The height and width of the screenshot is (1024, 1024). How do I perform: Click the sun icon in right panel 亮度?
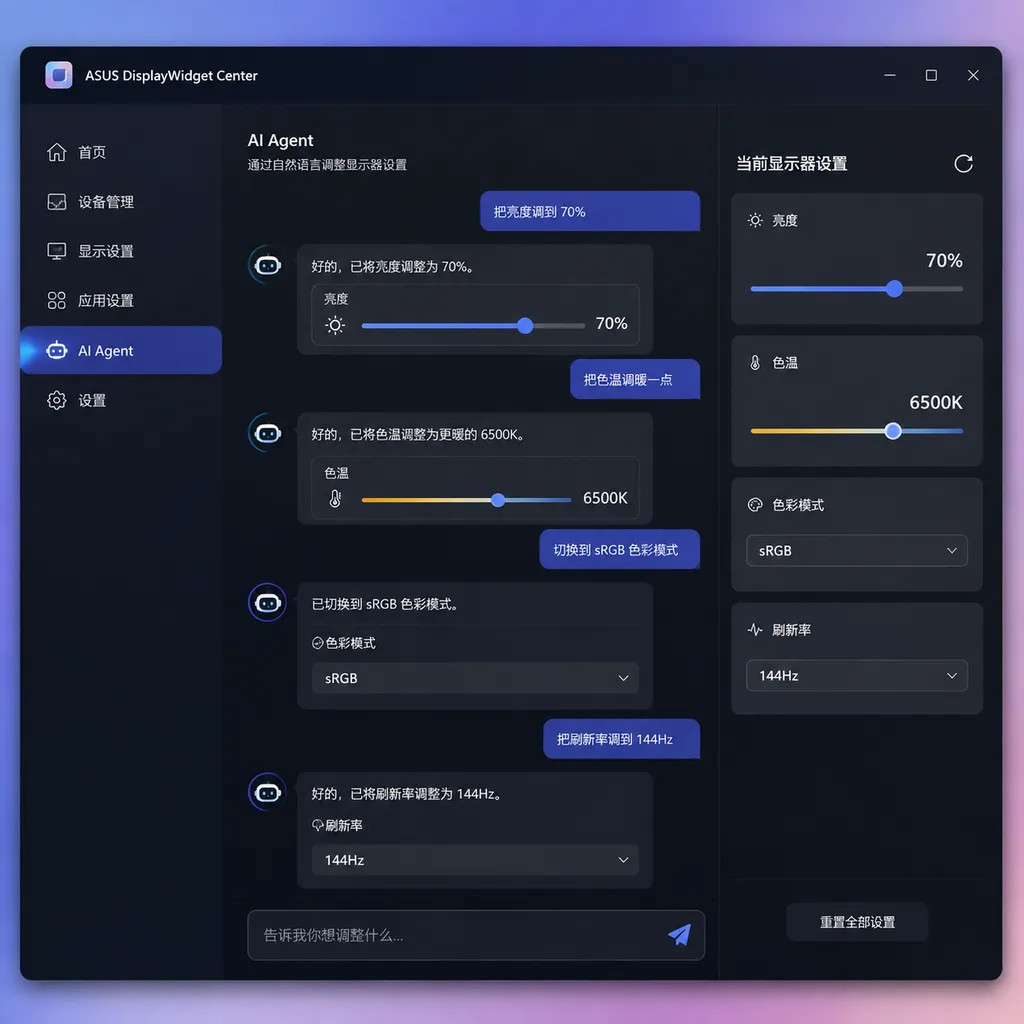click(755, 220)
